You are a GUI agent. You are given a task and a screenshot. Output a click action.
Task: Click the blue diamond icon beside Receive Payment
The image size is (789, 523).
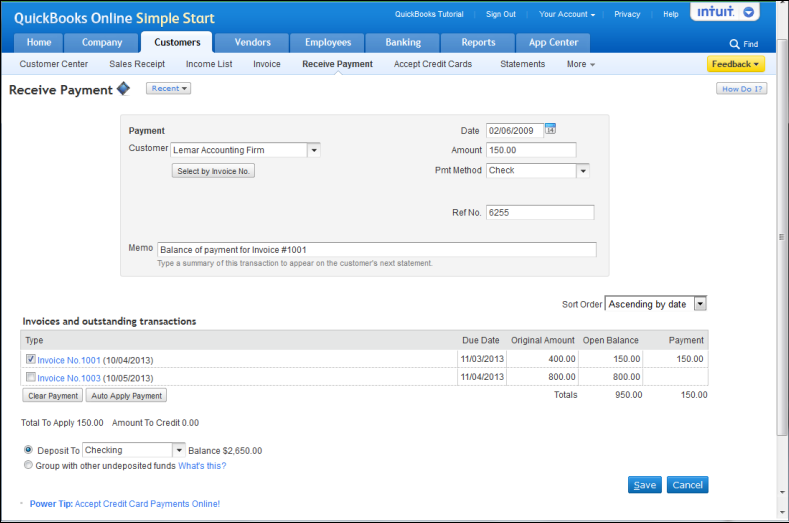coord(123,89)
